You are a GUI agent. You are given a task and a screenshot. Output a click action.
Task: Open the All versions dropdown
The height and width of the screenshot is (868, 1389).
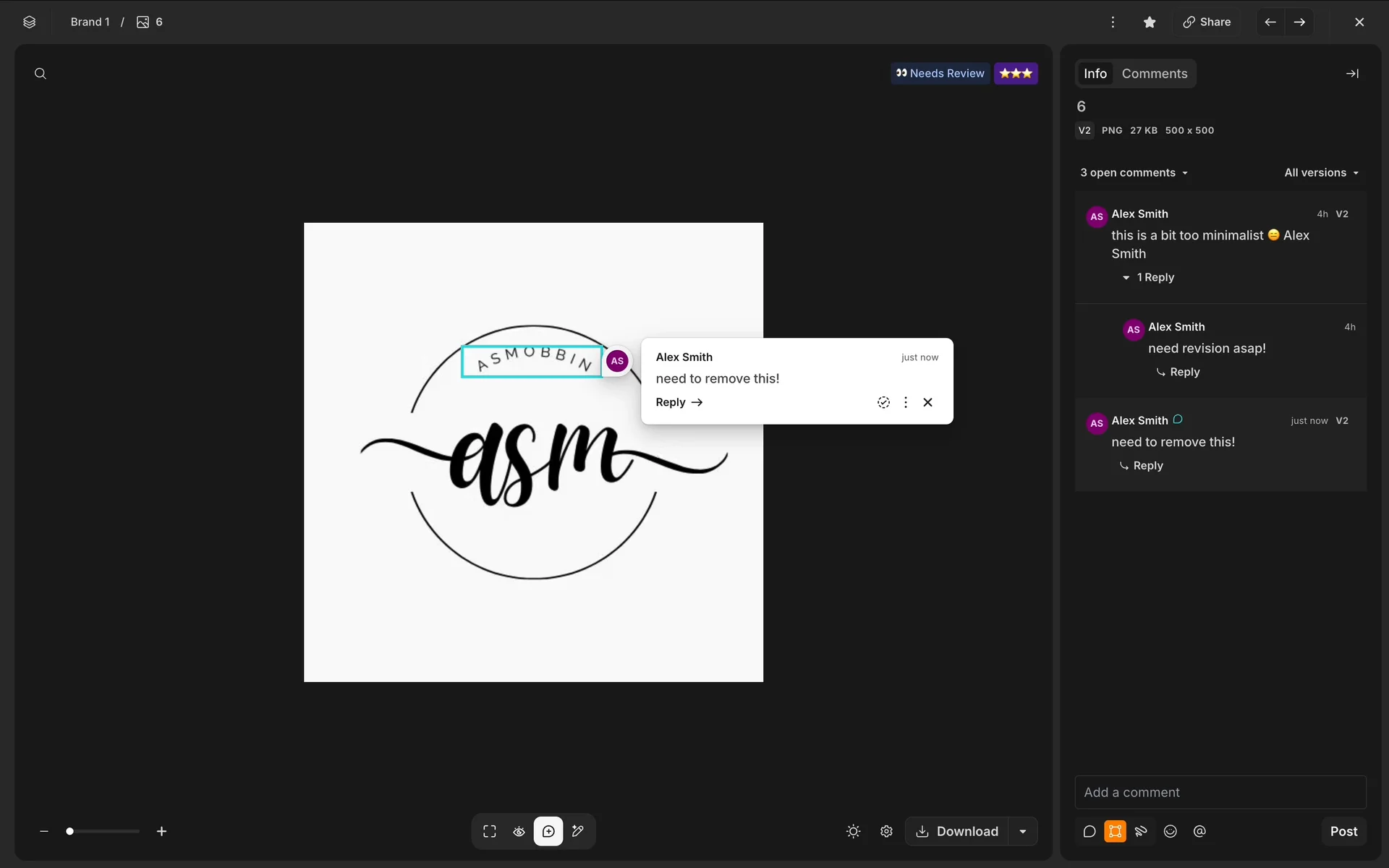pos(1321,172)
